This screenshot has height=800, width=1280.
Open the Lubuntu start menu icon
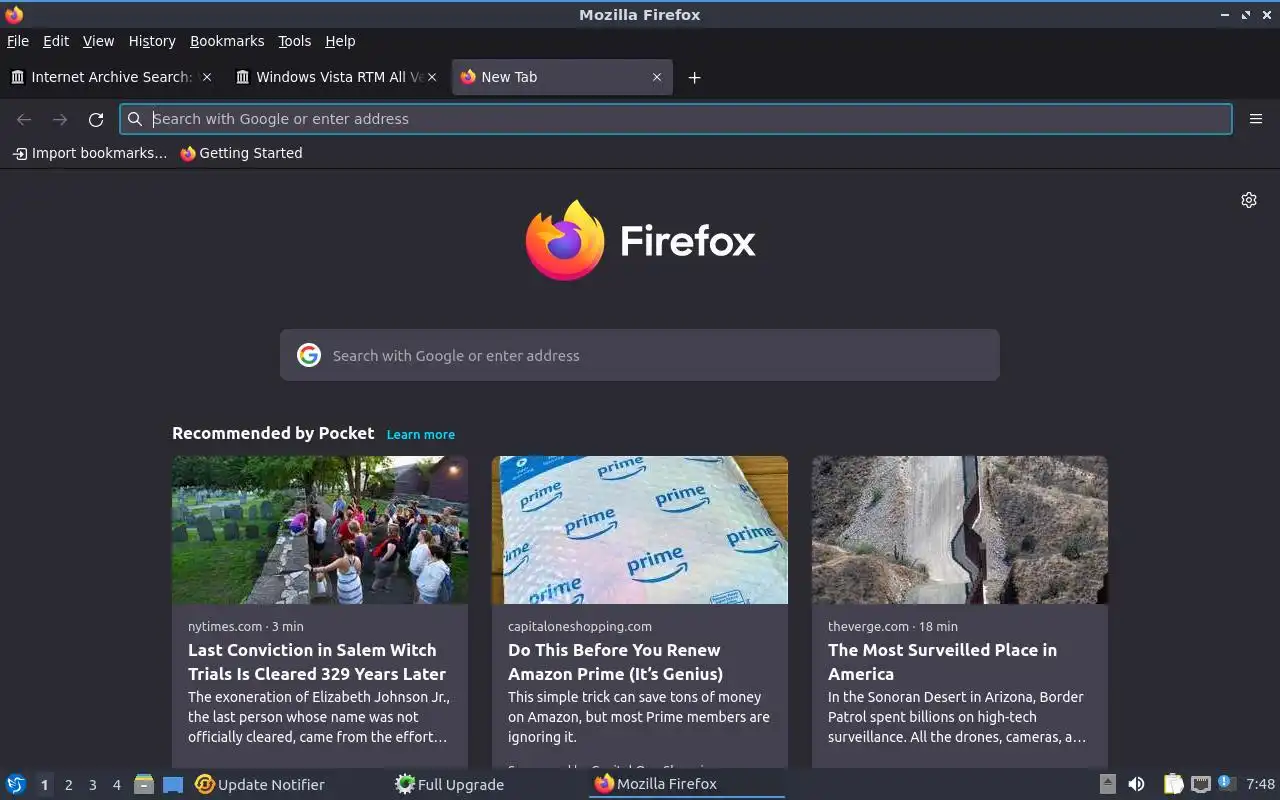pos(16,784)
